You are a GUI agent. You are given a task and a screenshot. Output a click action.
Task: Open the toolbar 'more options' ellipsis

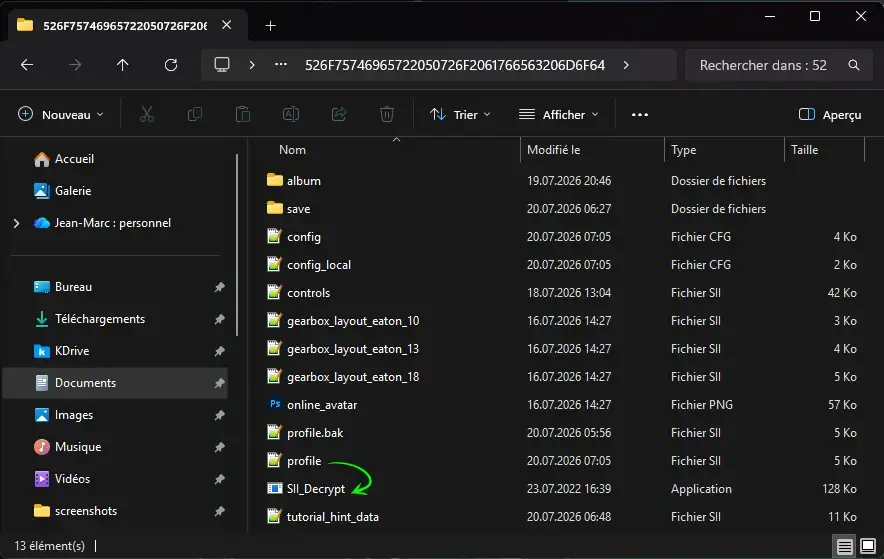point(640,114)
